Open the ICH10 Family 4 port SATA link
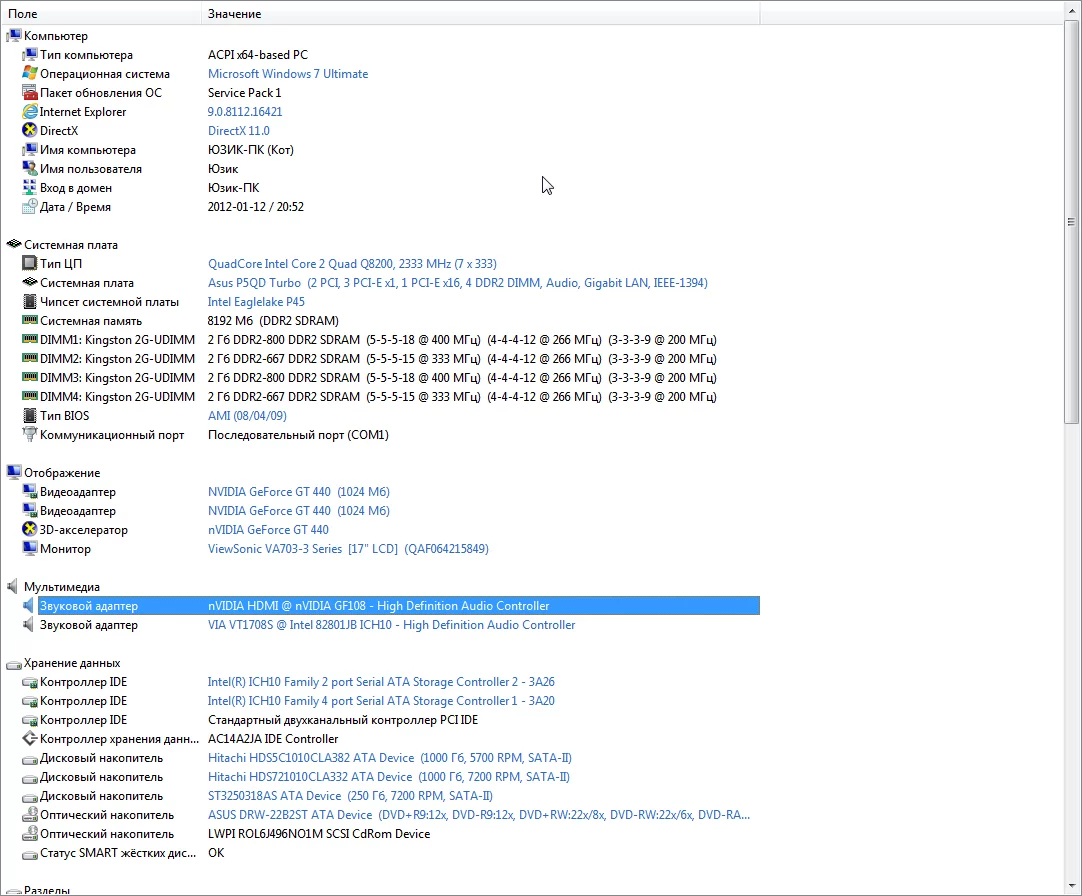Viewport: 1082px width, 896px height. [381, 701]
